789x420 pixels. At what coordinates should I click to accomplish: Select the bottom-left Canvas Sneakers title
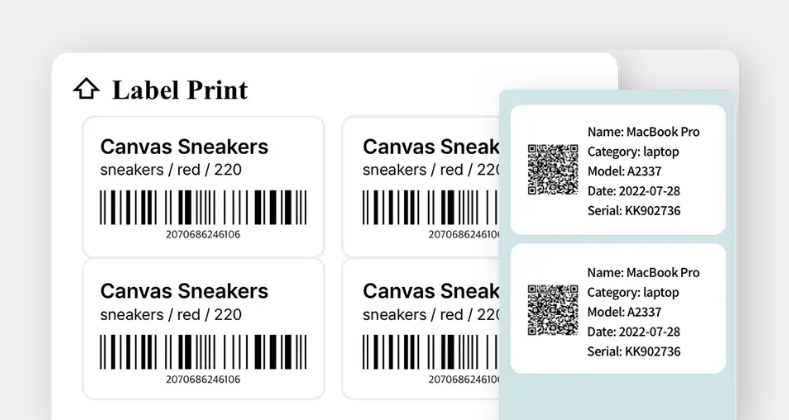(184, 291)
